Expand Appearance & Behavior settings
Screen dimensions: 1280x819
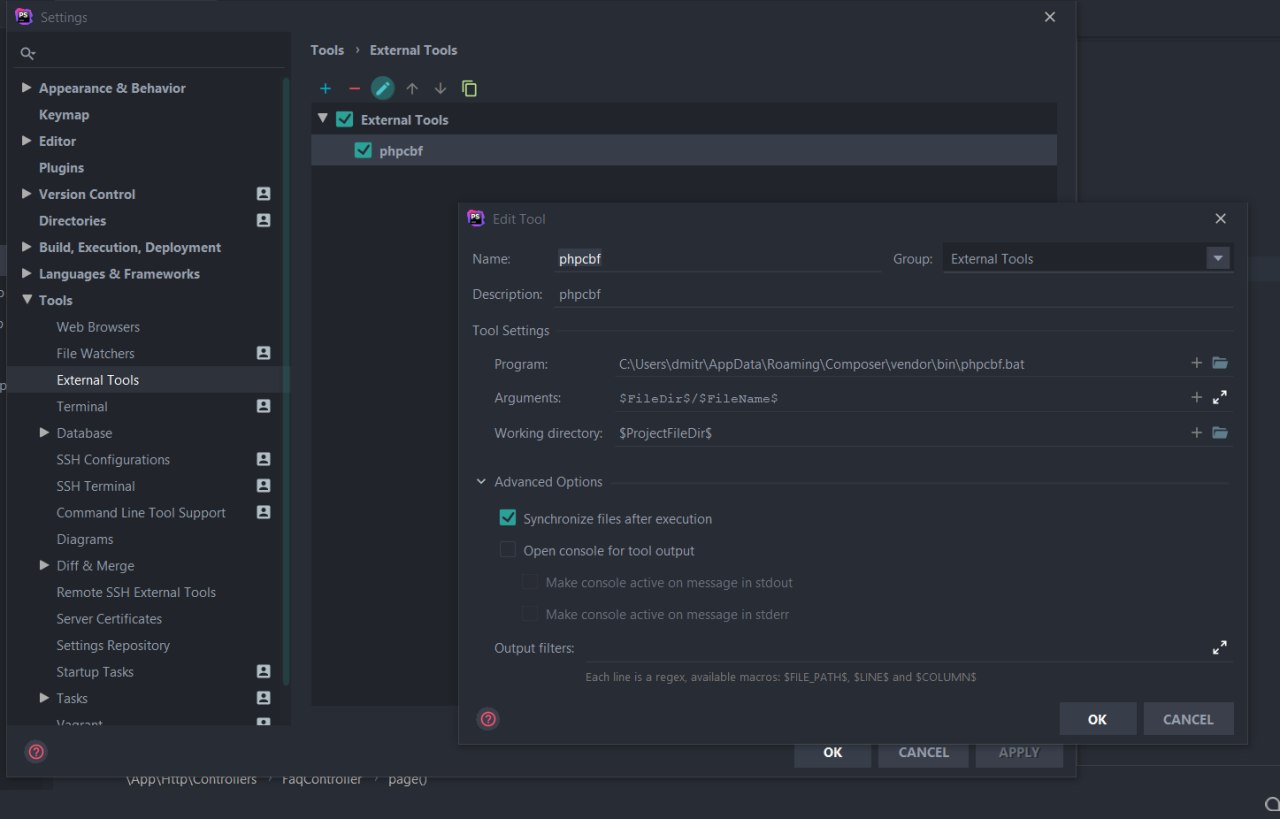27,88
